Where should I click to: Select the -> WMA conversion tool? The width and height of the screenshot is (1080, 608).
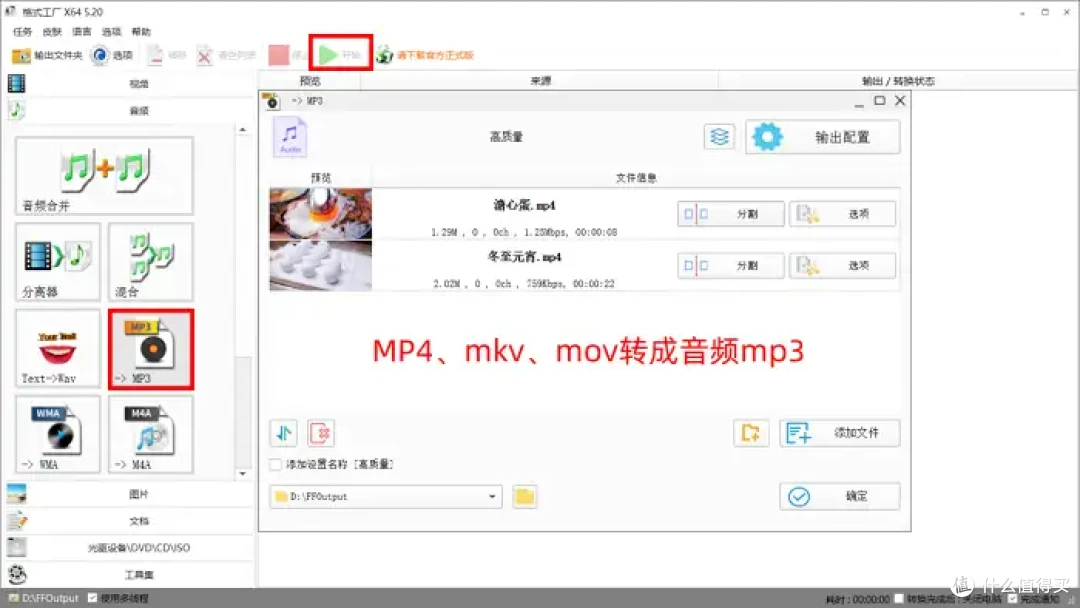tap(58, 434)
